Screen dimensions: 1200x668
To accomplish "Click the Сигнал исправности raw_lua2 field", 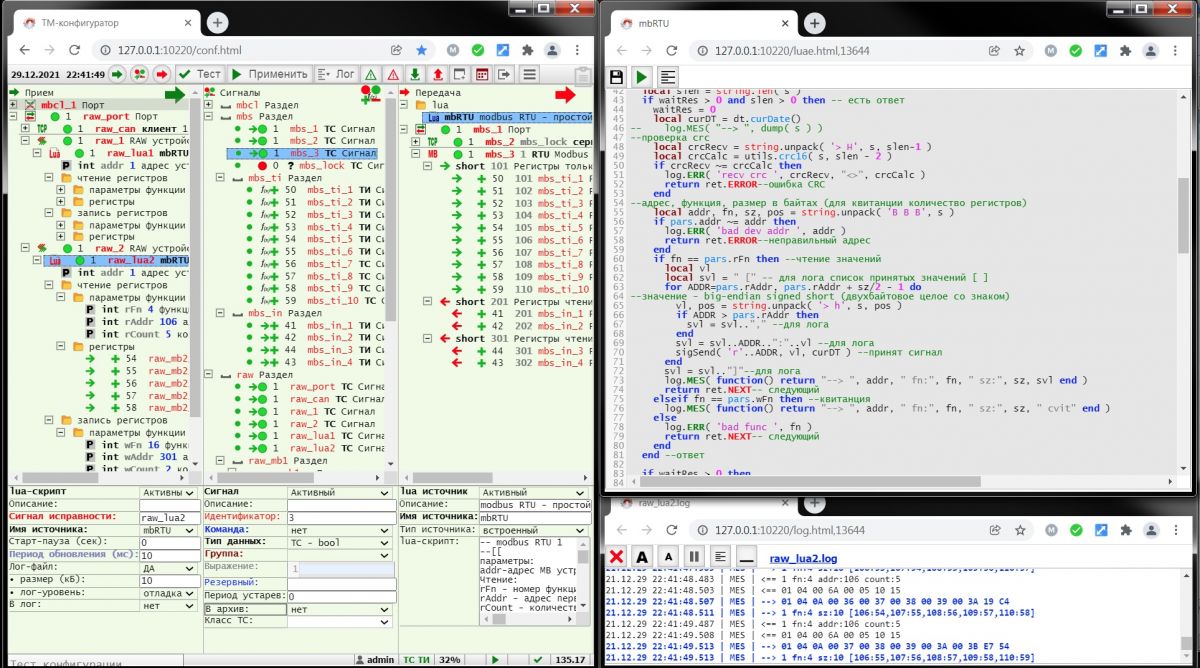I will point(168,516).
